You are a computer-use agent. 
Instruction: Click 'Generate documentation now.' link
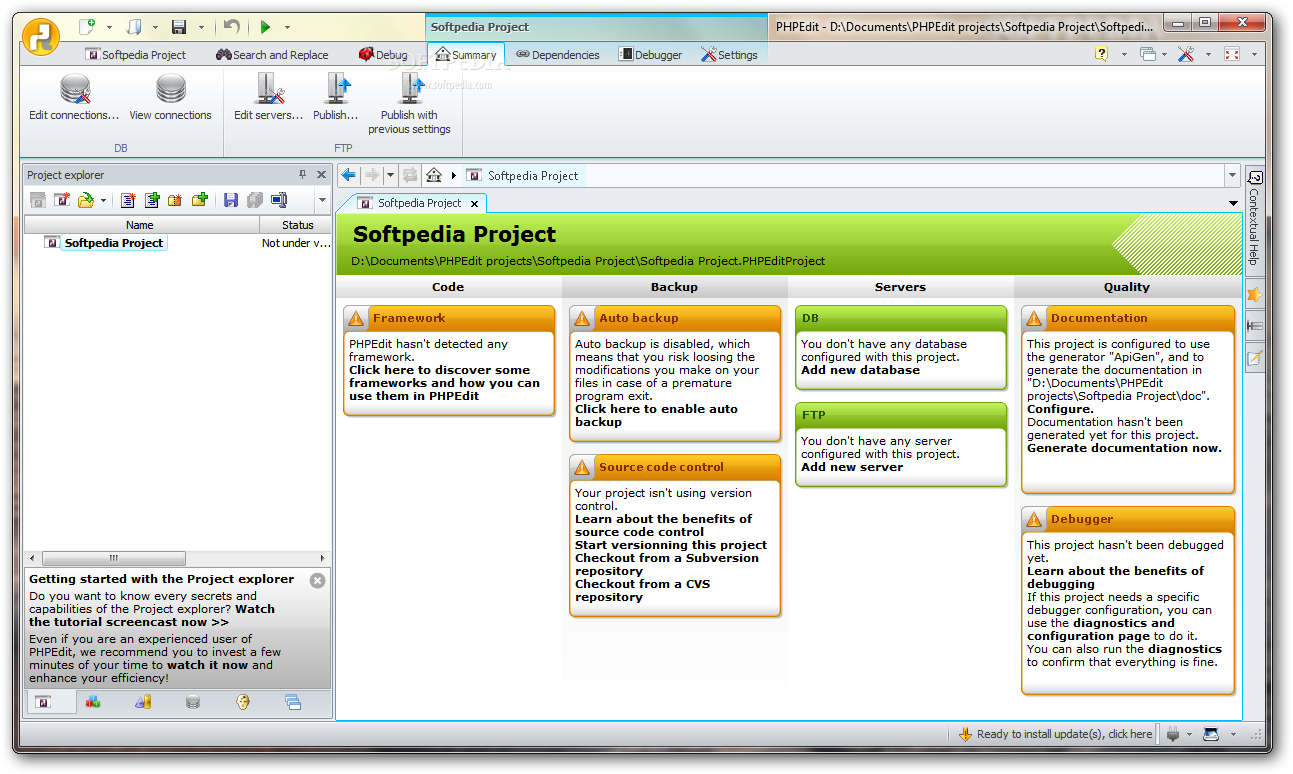click(x=1124, y=448)
